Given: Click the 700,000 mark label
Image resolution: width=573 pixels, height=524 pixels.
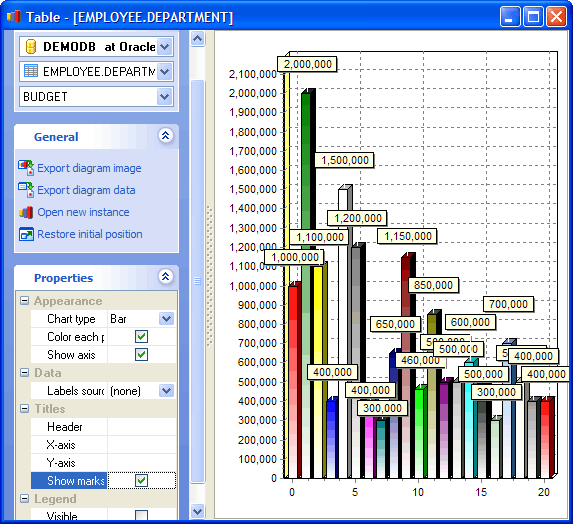Looking at the screenshot, I should (x=508, y=304).
